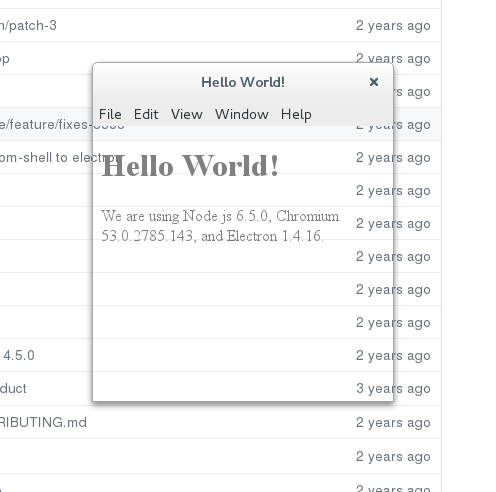Click '2 years ago' in the CONTRIBUTING.md row
This screenshot has height=492, width=496.
point(393,423)
